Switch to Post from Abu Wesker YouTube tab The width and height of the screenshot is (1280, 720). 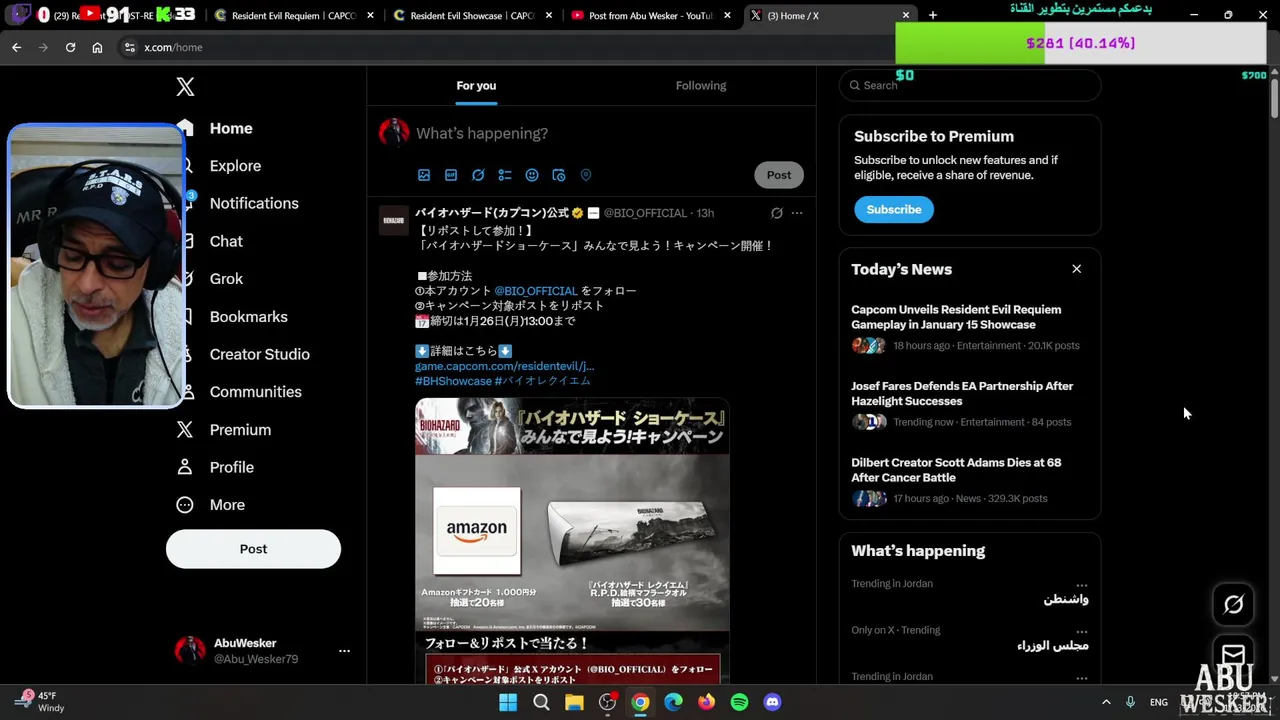tap(650, 15)
